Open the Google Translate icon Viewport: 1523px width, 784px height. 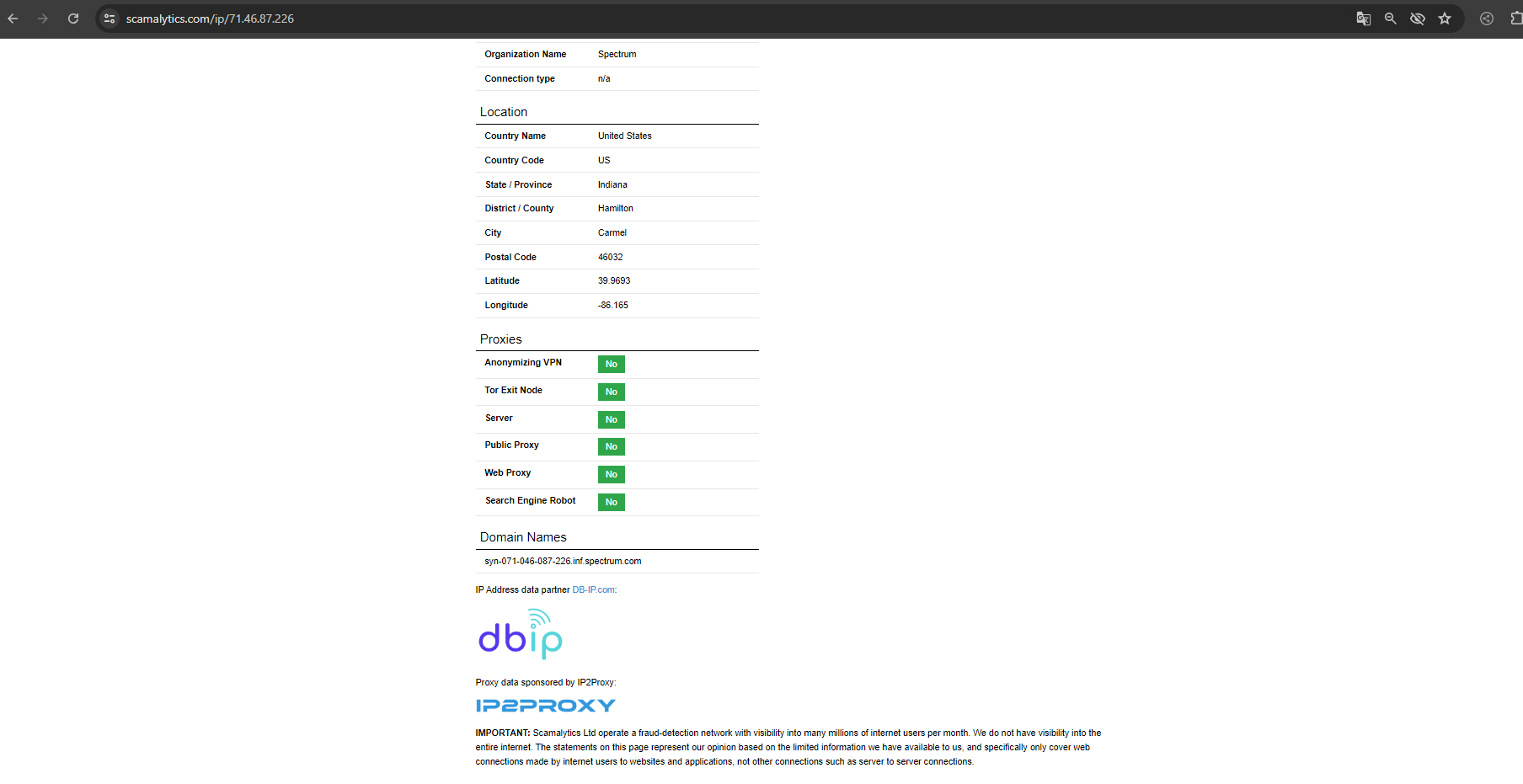pyautogui.click(x=1363, y=19)
